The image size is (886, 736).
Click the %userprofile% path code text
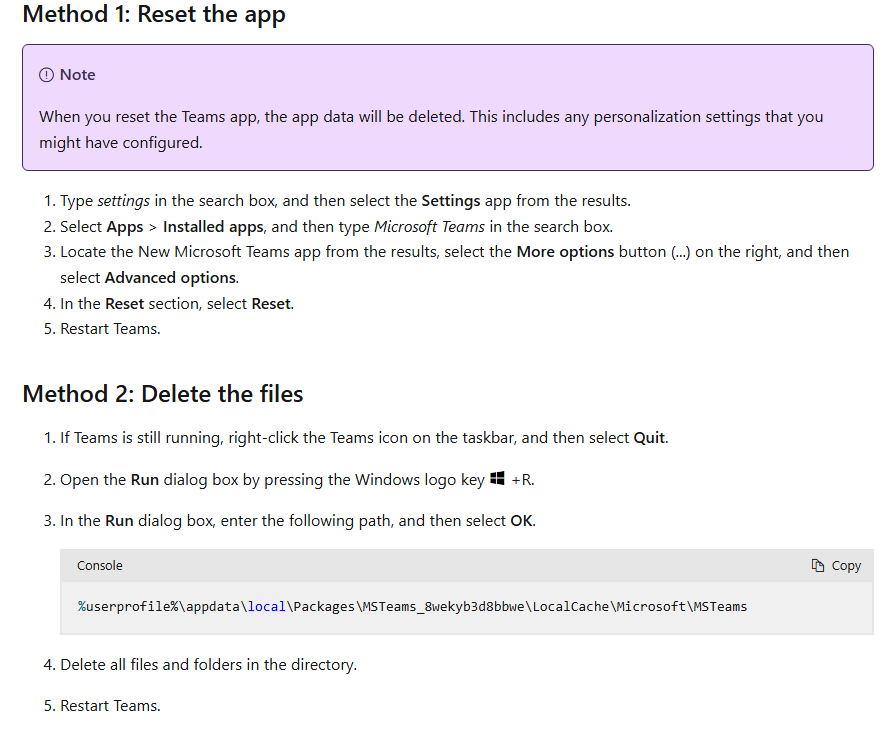[412, 607]
